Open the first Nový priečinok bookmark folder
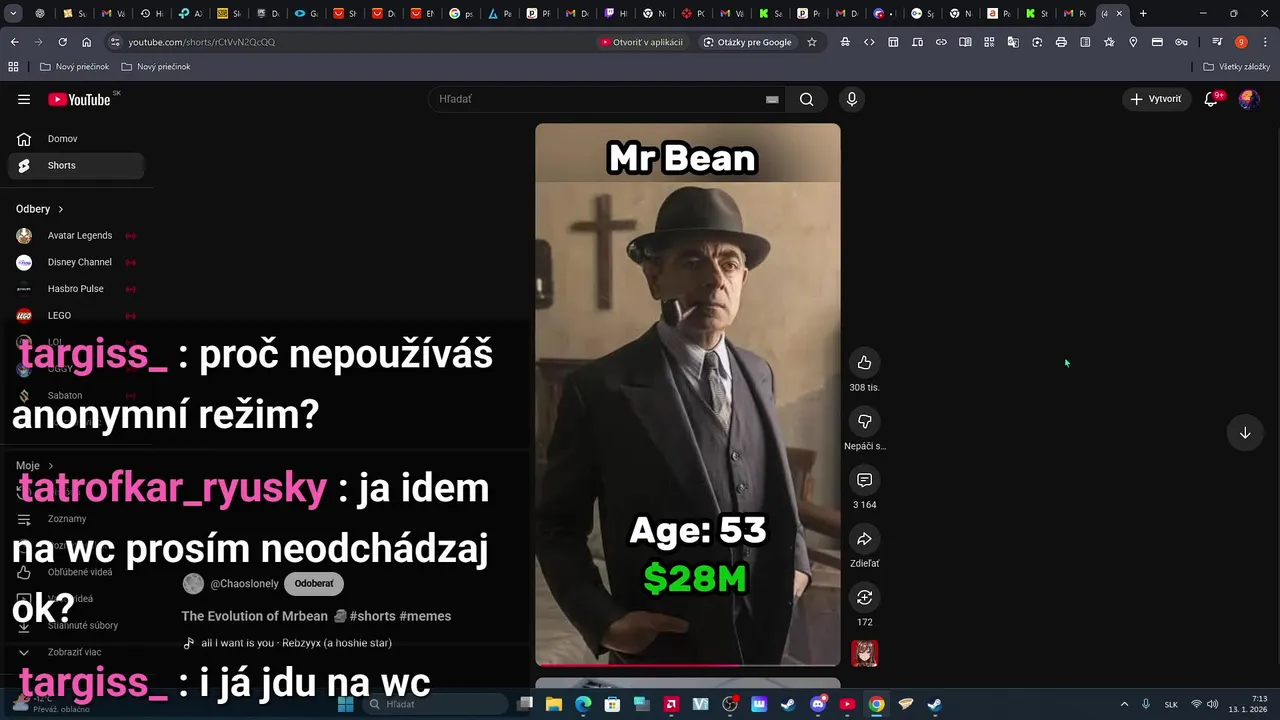The width and height of the screenshot is (1280, 720). (75, 67)
